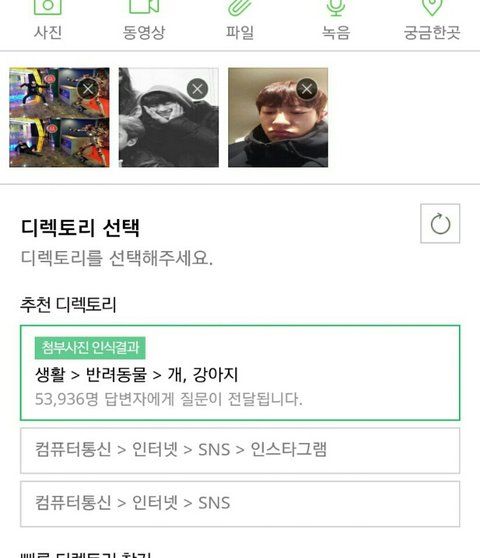Tap the 파일 paperclip file icon
The image size is (480, 558).
239,7
